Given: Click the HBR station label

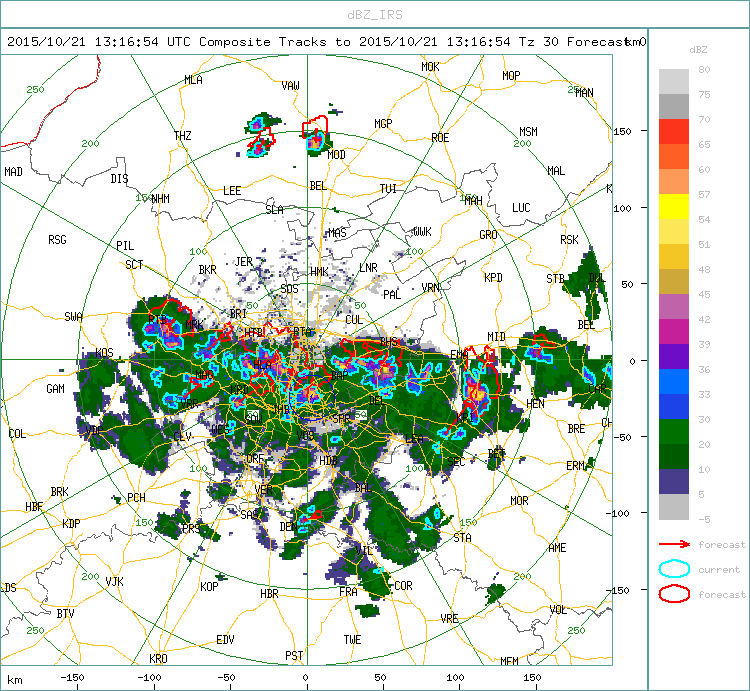Looking at the screenshot, I should [269, 593].
